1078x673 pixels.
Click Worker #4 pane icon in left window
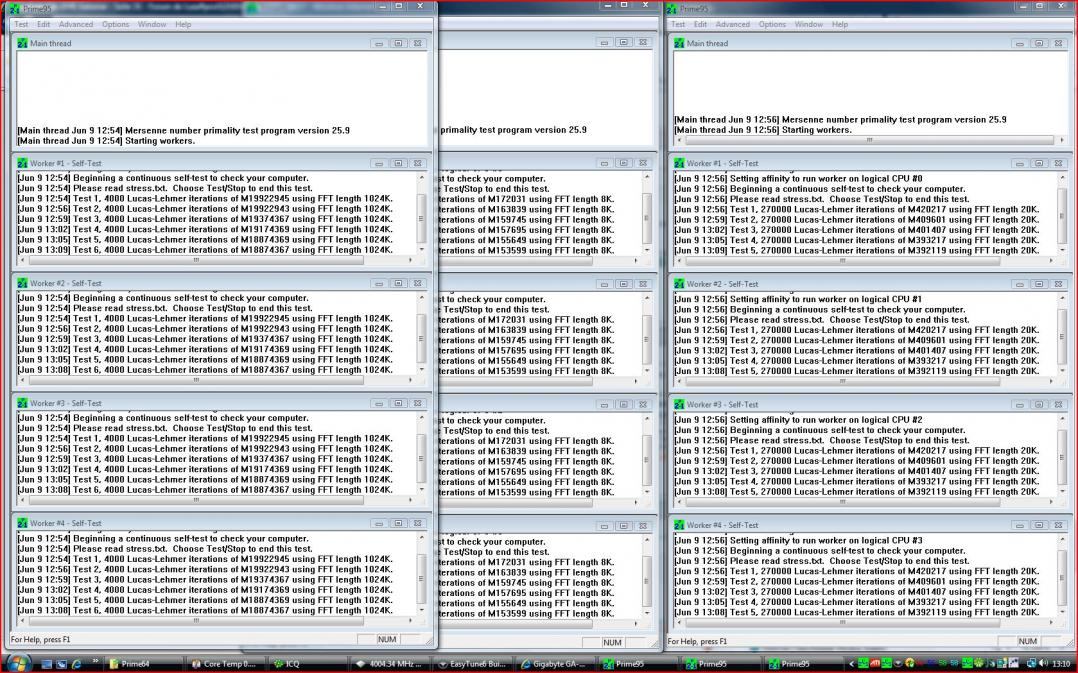23,523
